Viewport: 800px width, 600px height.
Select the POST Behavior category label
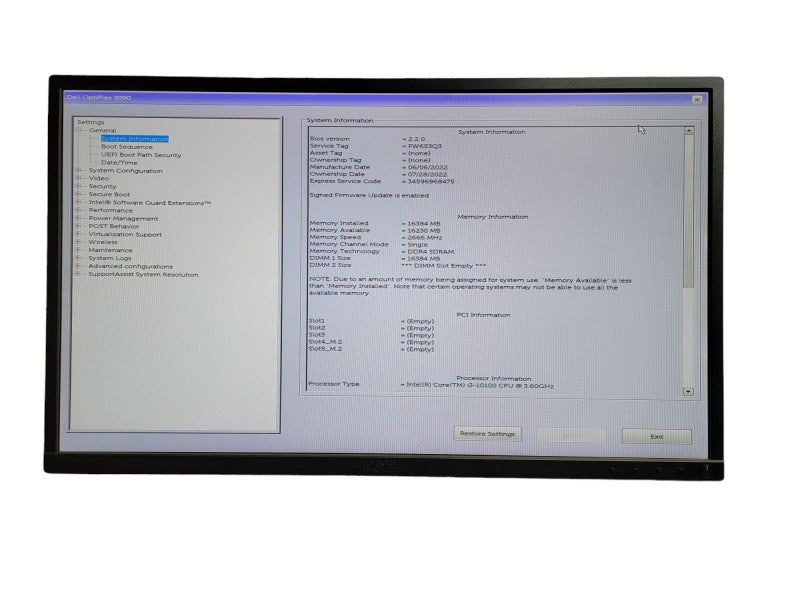point(113,227)
